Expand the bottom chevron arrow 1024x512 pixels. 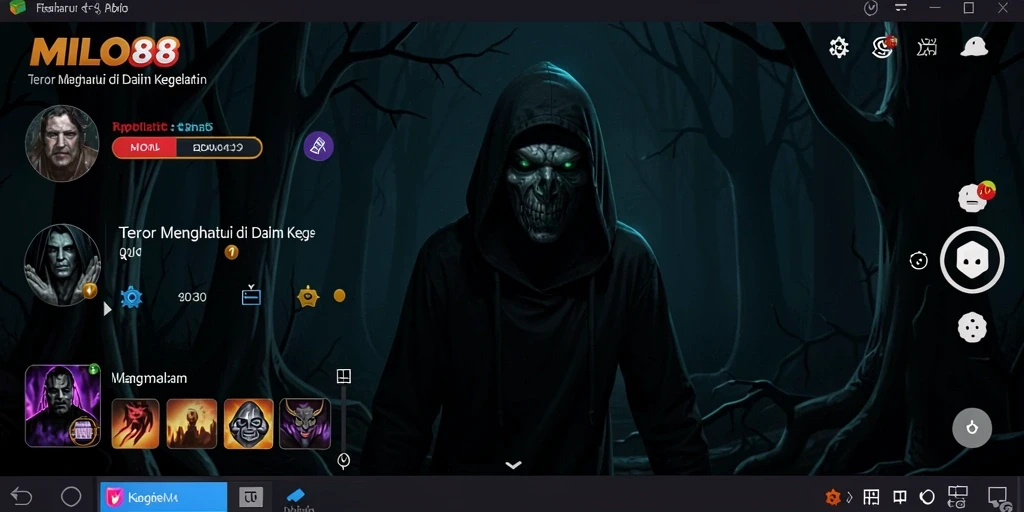[513, 465]
